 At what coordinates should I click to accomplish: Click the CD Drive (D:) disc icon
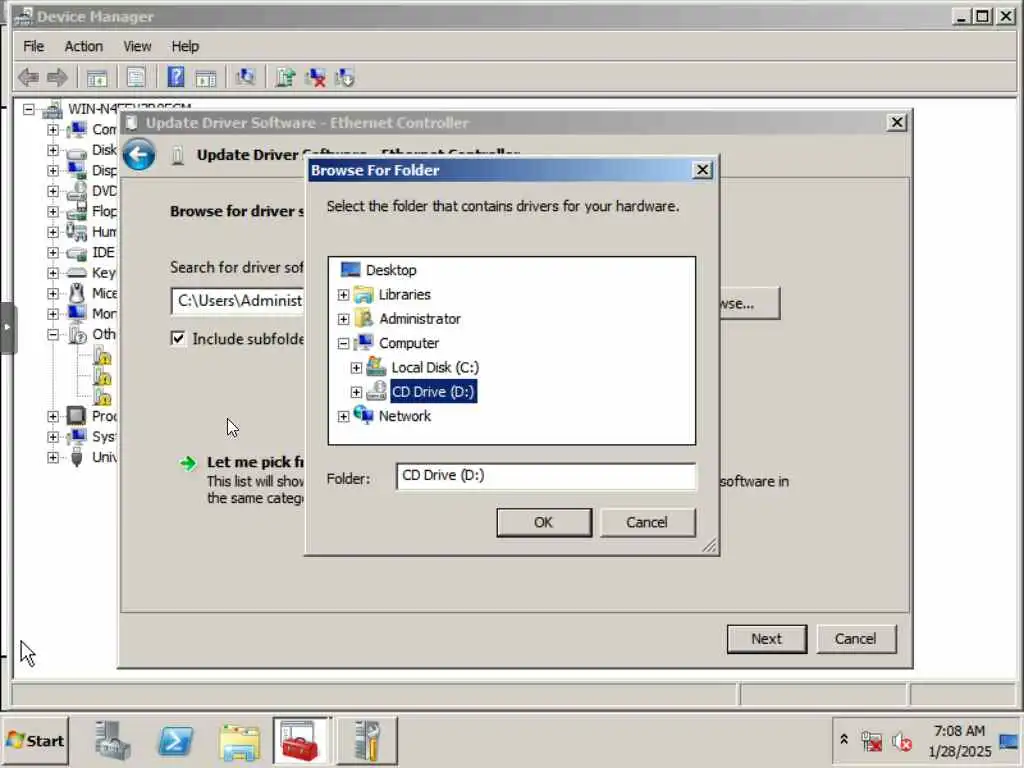point(376,391)
